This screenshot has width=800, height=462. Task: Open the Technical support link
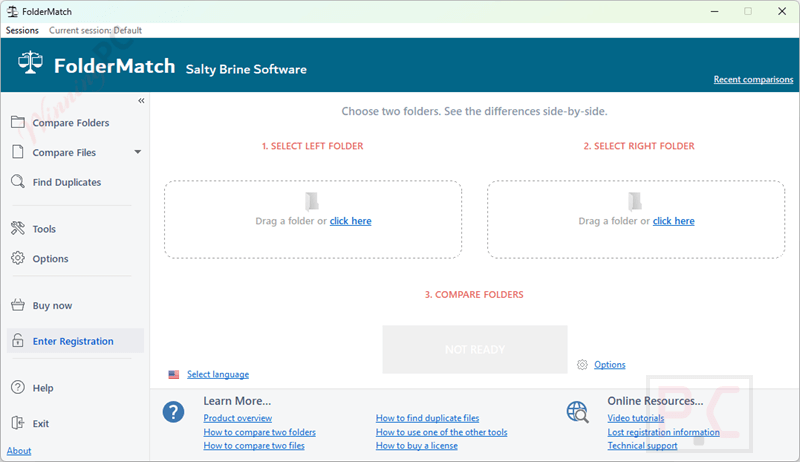[642, 446]
